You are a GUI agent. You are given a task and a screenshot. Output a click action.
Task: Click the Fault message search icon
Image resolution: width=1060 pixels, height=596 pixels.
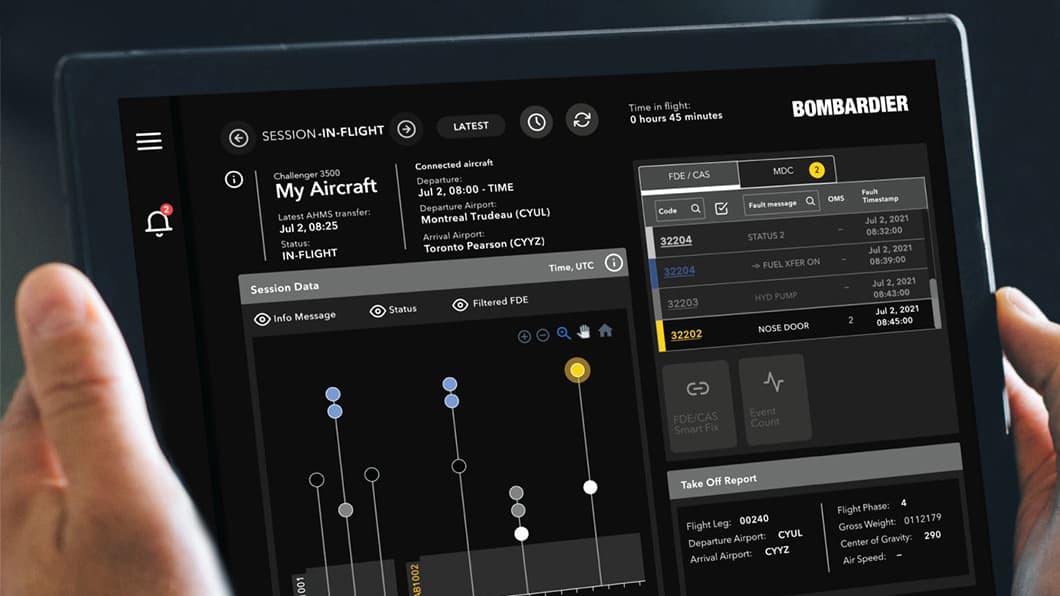pos(810,201)
